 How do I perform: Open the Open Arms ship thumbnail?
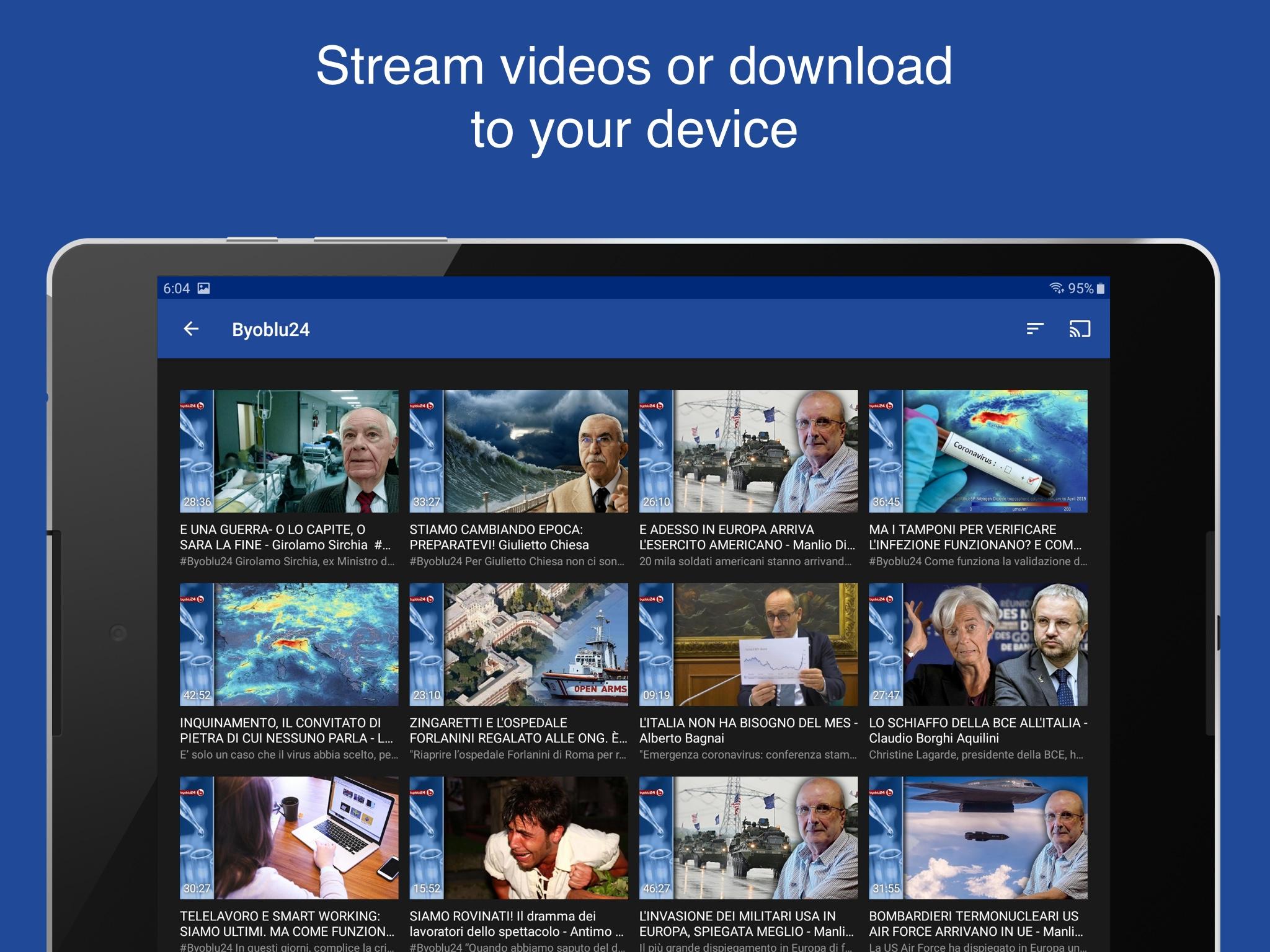(518, 644)
